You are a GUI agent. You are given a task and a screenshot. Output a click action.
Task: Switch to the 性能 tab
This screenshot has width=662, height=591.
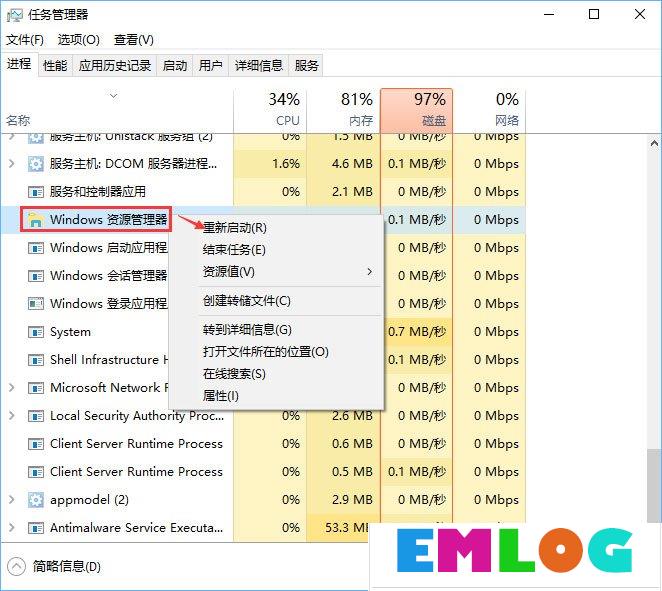[55, 65]
